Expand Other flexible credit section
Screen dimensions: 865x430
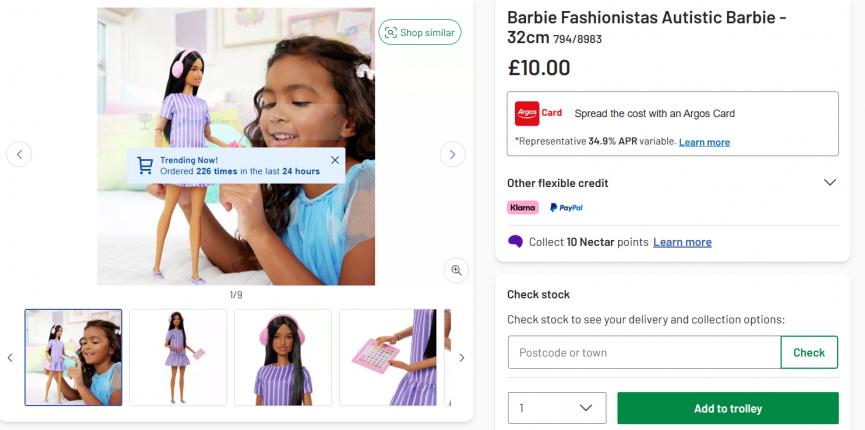(829, 183)
